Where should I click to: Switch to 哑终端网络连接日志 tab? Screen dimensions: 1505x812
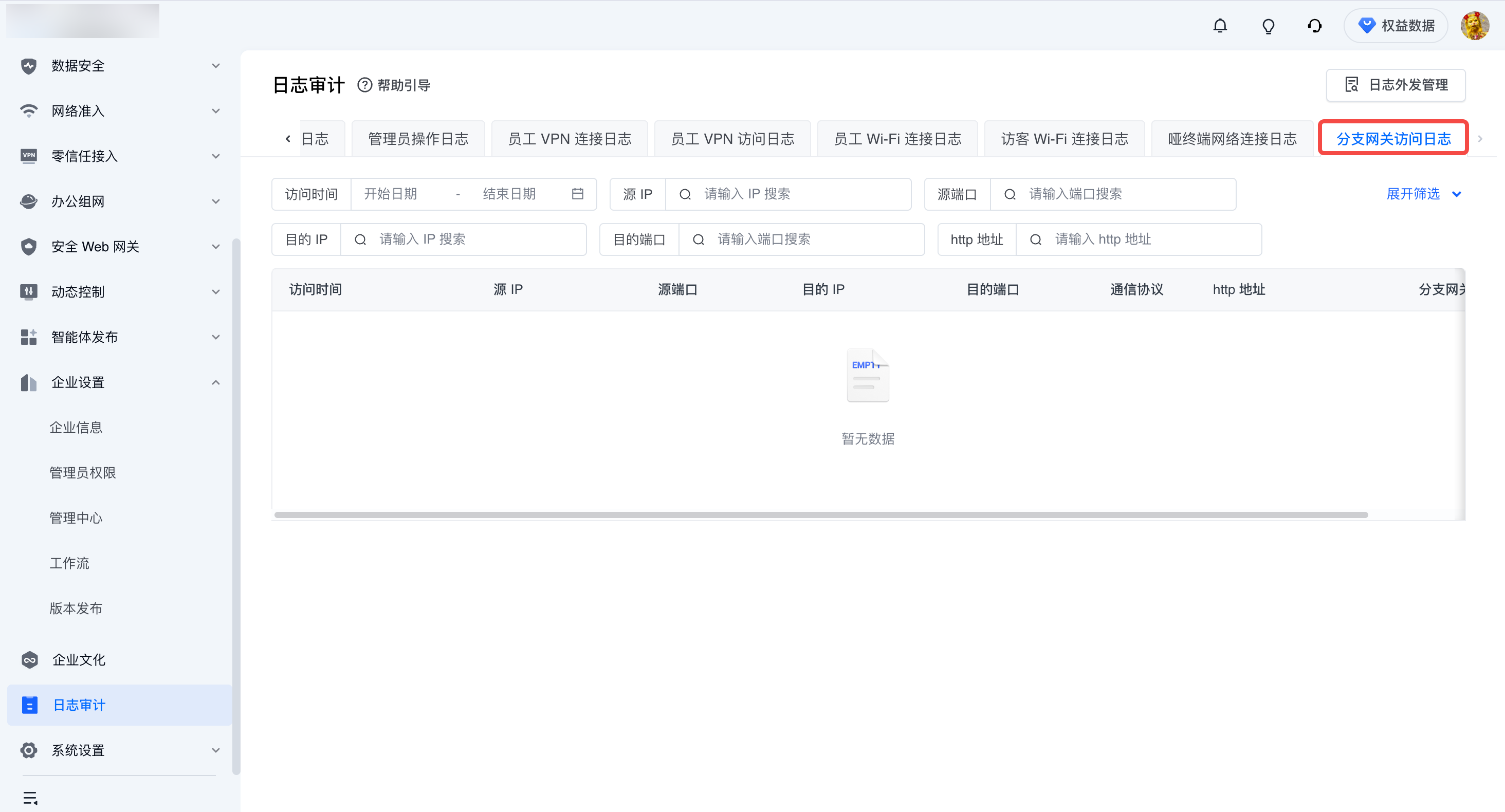pyautogui.click(x=1232, y=139)
